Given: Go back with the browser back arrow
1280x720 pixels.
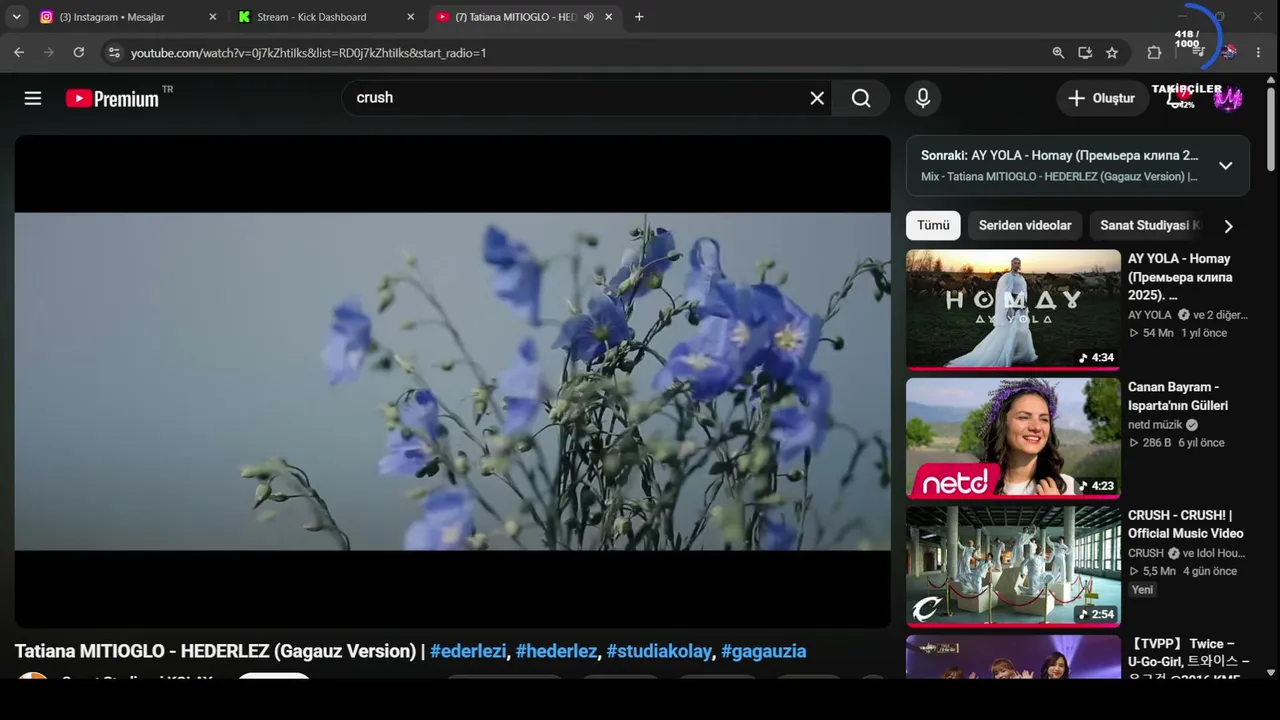Looking at the screenshot, I should click(x=19, y=52).
